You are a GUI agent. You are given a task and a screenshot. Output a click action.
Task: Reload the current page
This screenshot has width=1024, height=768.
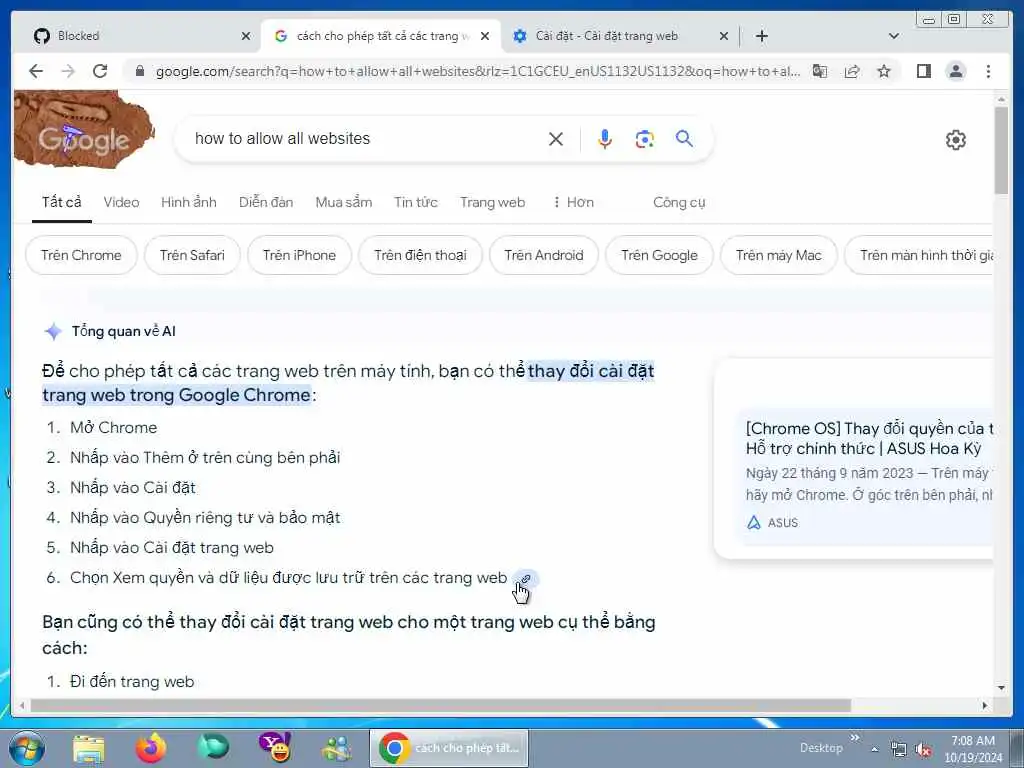[x=100, y=71]
